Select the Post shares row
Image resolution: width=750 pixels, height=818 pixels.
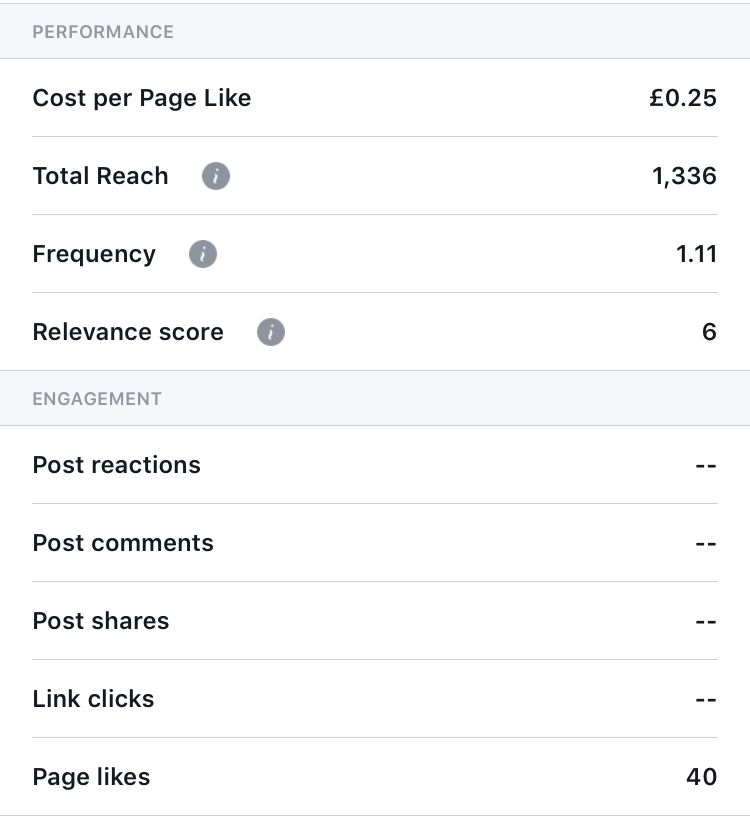[375, 621]
